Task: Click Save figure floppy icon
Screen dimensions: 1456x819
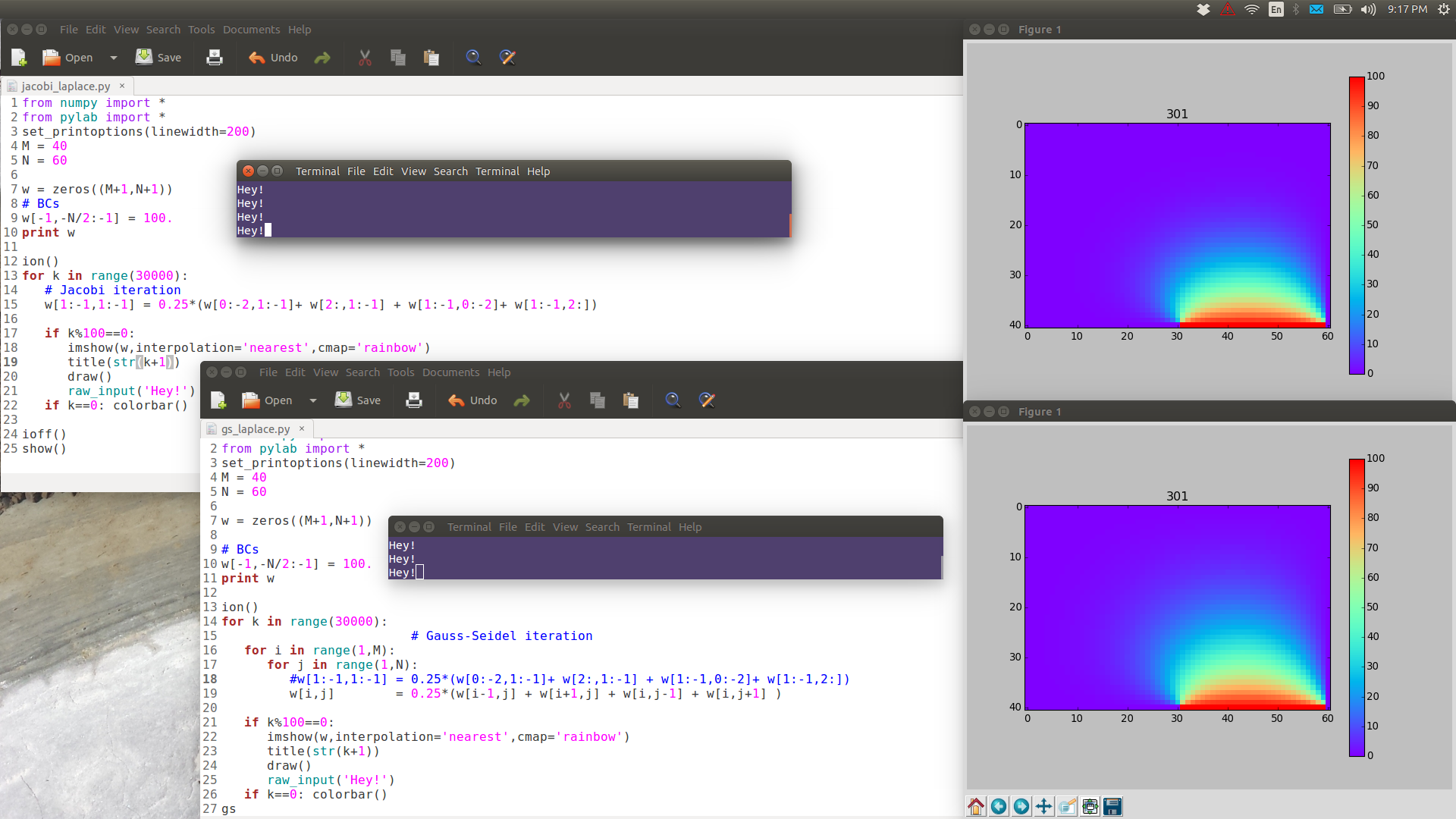Action: [x=1112, y=806]
